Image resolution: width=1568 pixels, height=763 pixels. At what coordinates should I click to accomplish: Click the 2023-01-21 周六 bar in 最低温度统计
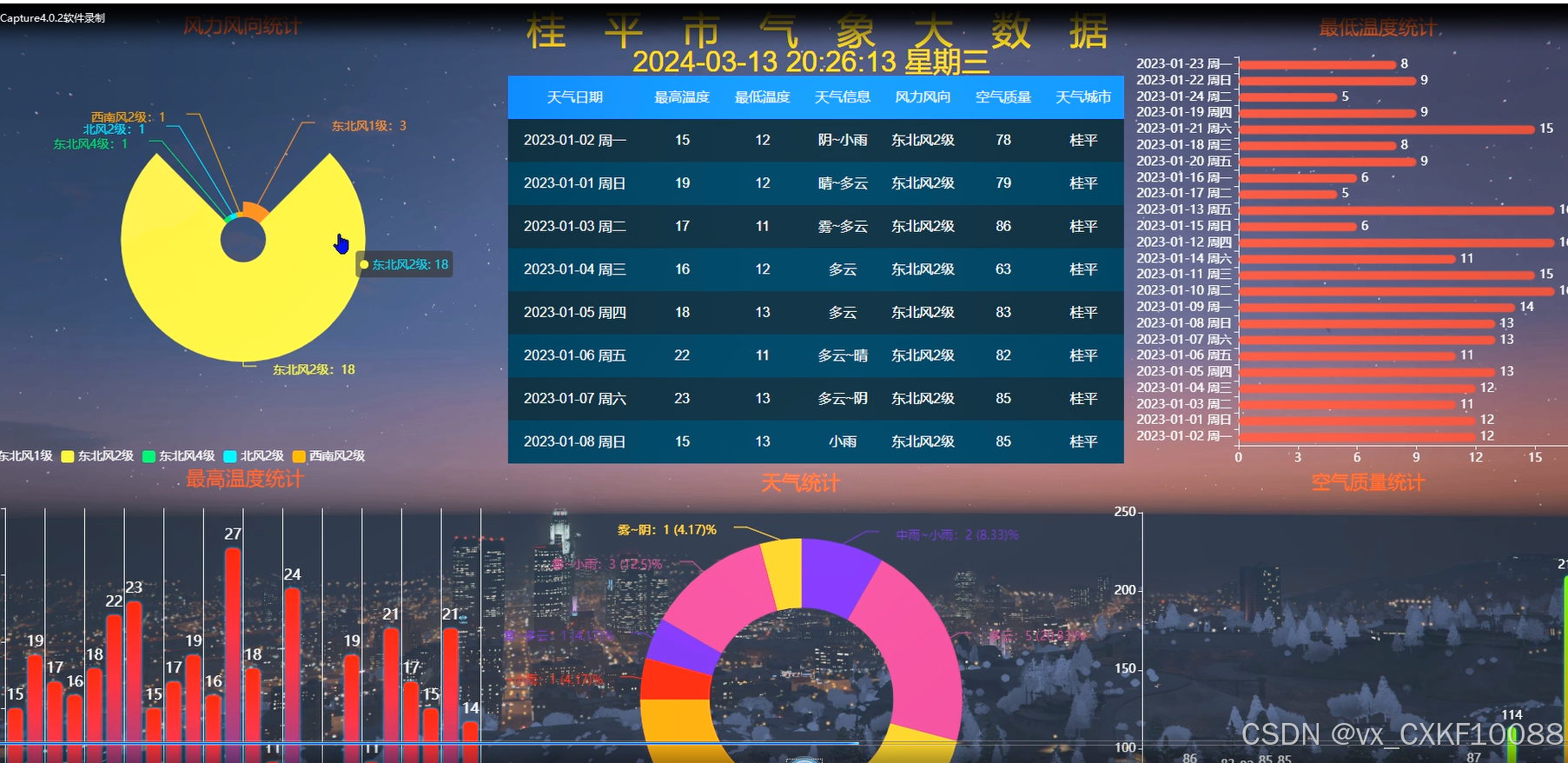click(x=1386, y=129)
